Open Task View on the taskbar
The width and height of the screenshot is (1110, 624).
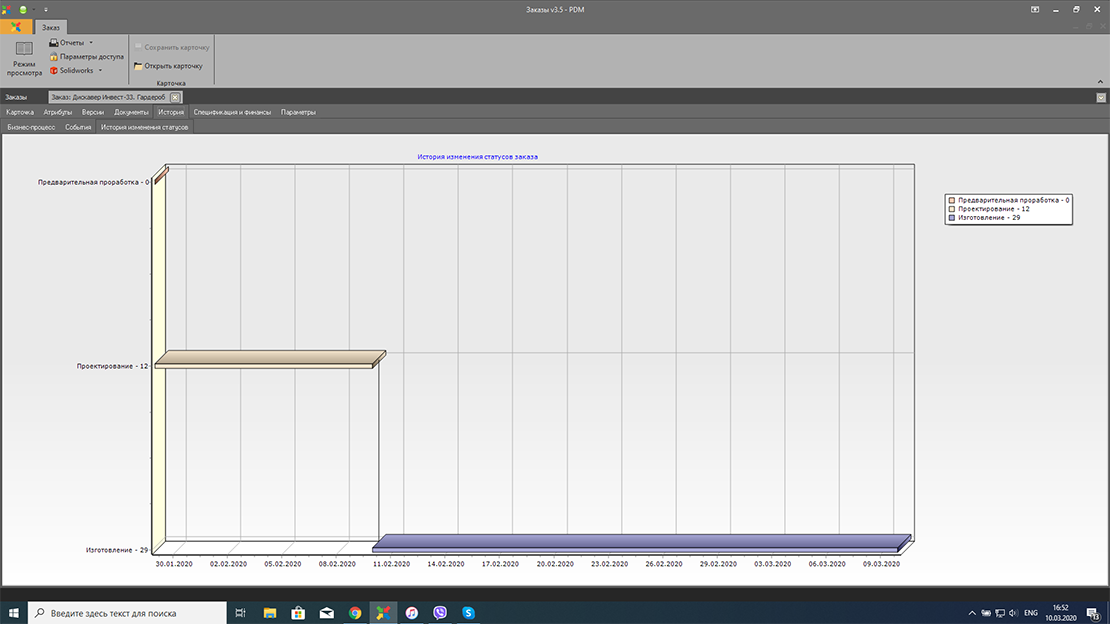click(241, 613)
